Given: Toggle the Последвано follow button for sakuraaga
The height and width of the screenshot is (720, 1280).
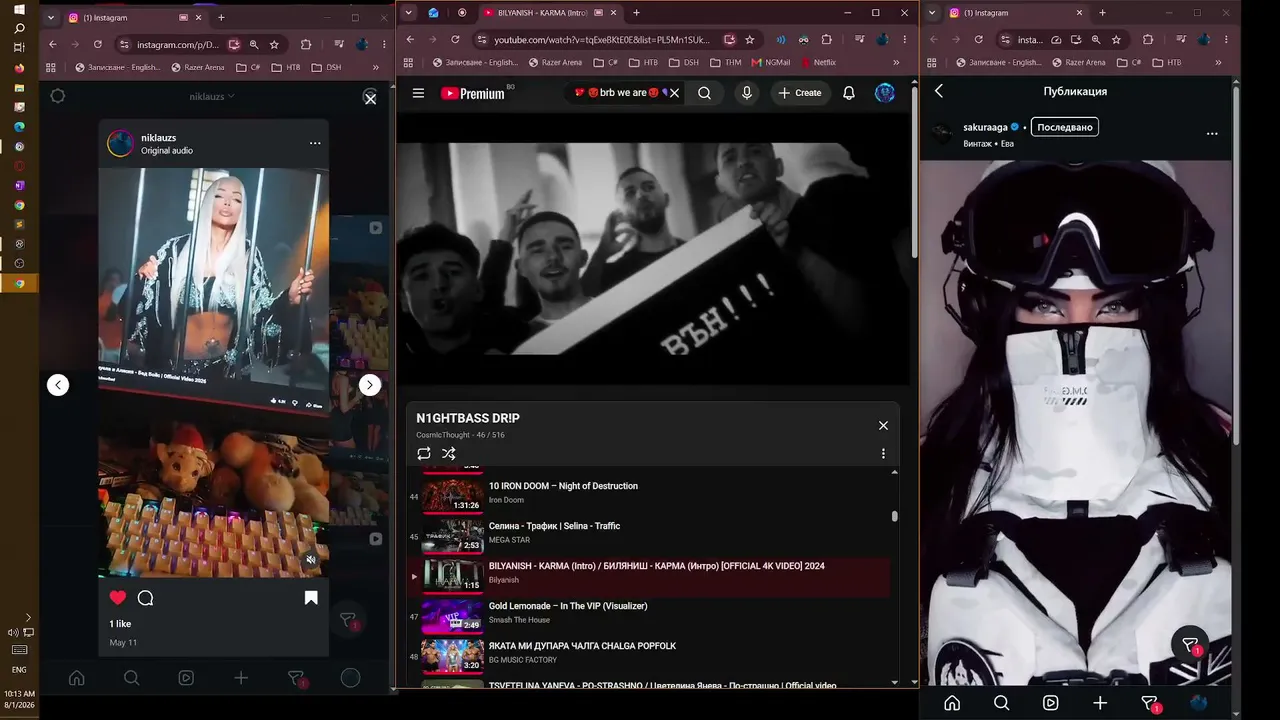Looking at the screenshot, I should pyautogui.click(x=1065, y=127).
